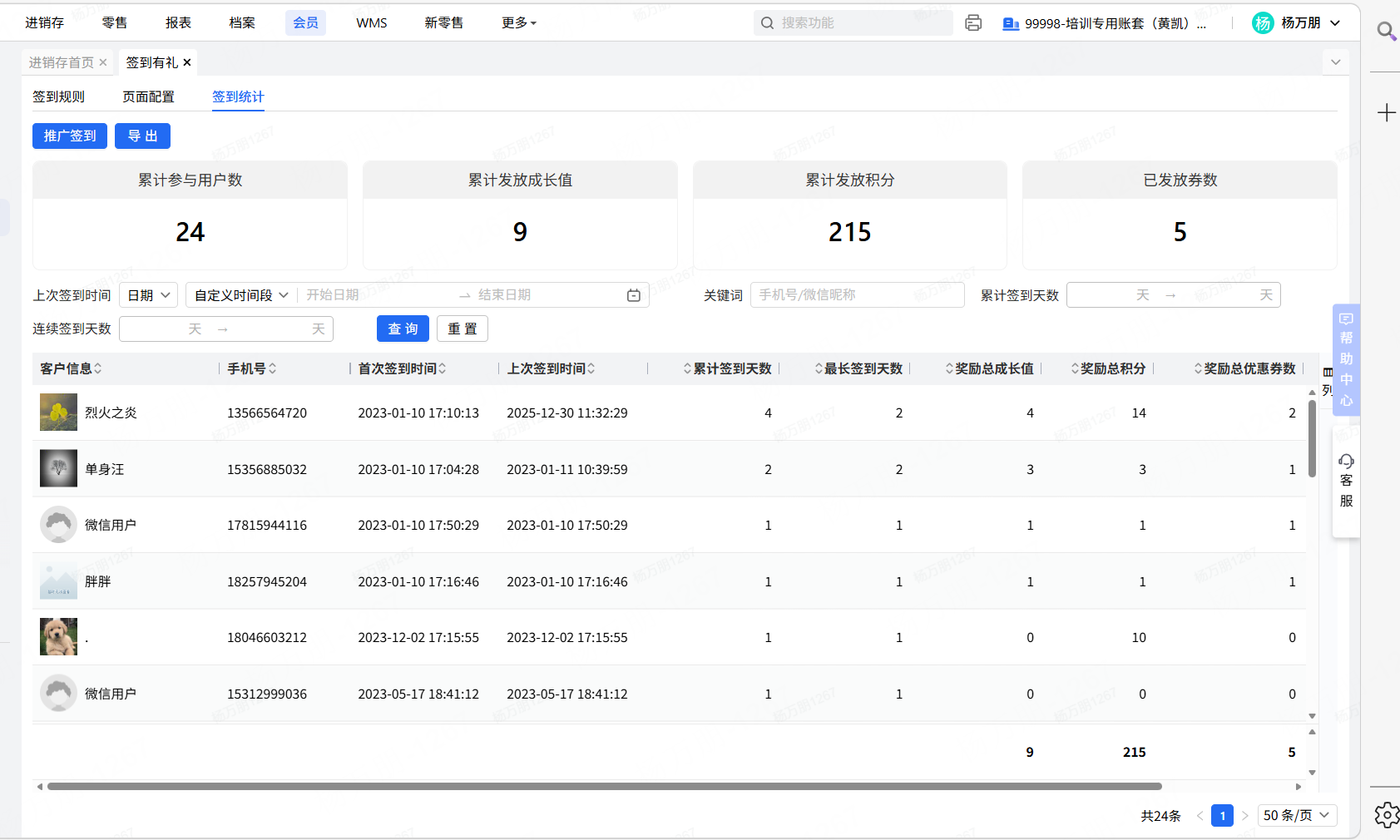Change the 50 条/页 page size
The width and height of the screenshot is (1400, 840).
(1296, 815)
